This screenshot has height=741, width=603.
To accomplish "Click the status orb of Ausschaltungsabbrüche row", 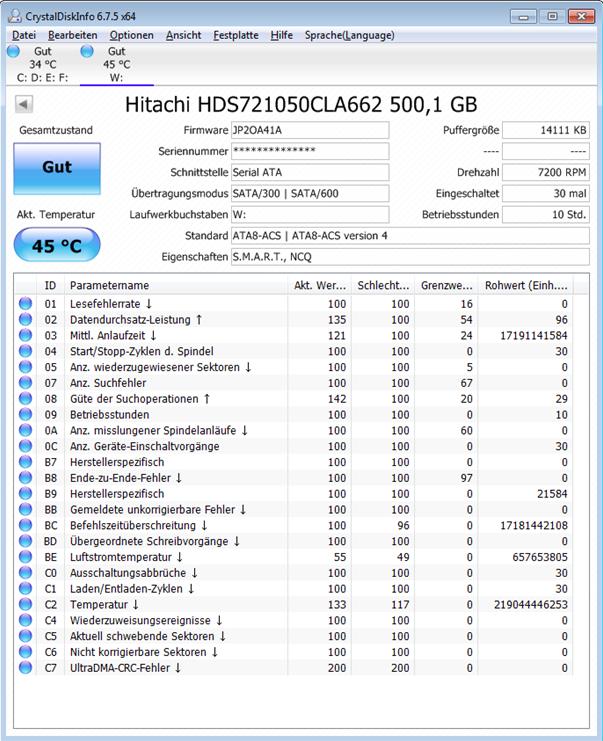I will (26, 573).
